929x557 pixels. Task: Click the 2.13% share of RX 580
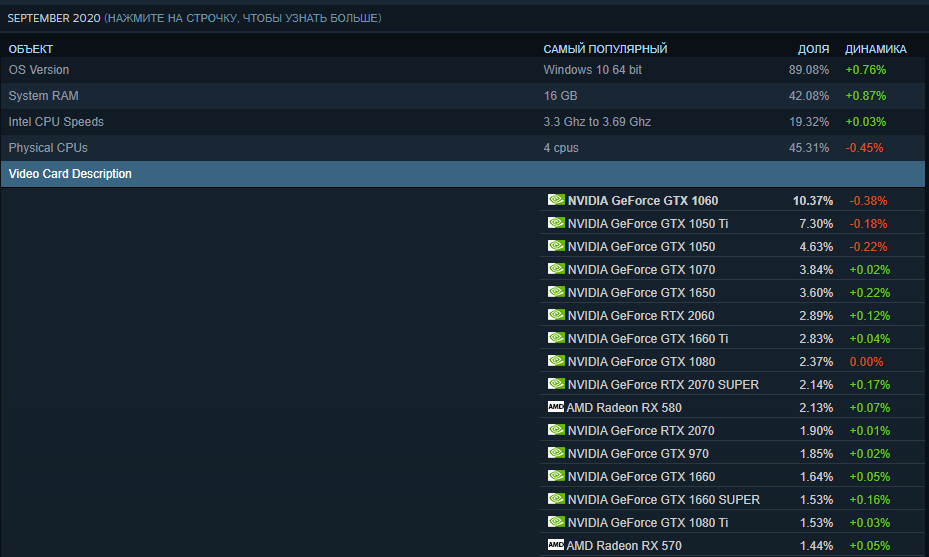816,408
